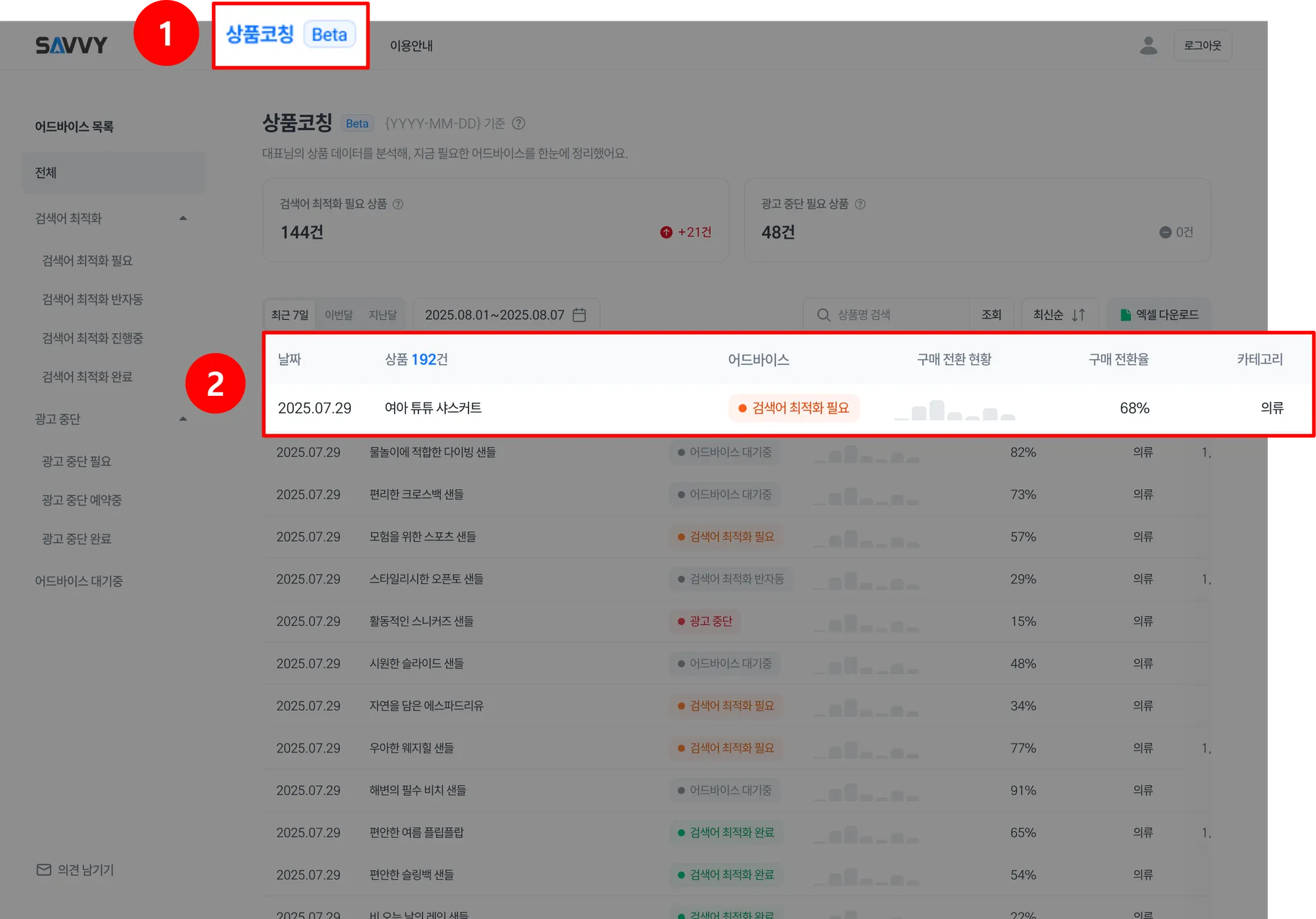Click the info icon next to 검색어 최적화 필요 상품

(x=398, y=204)
